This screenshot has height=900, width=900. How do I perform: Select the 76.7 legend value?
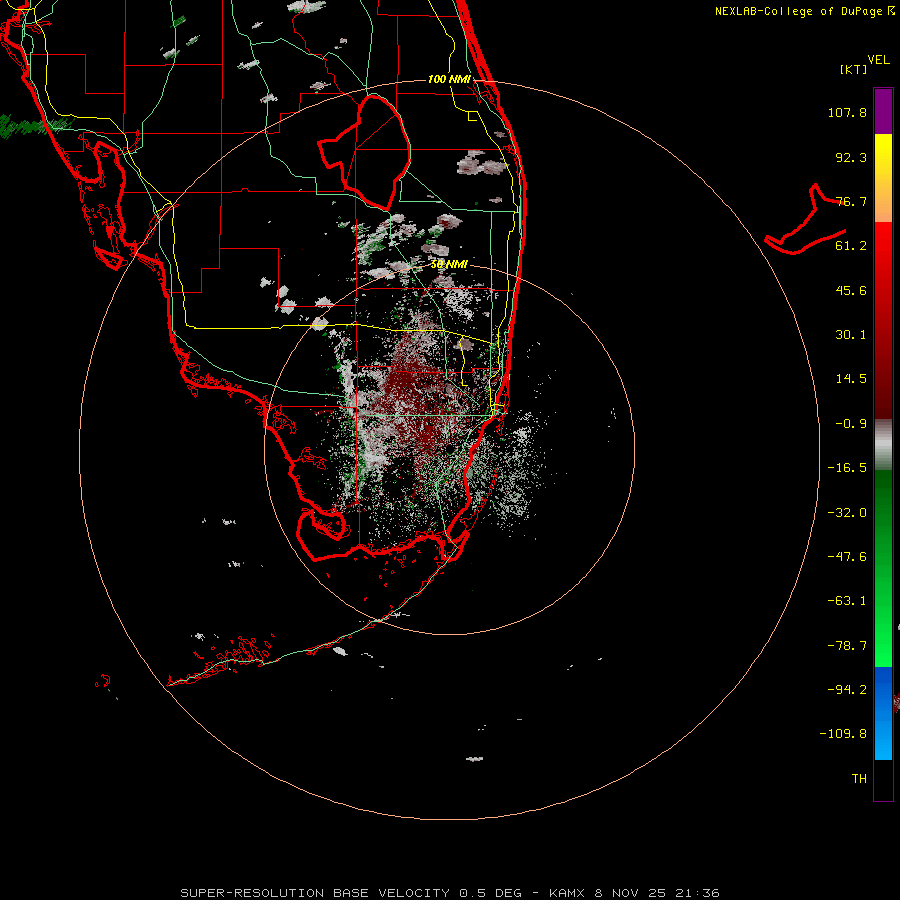tap(851, 201)
